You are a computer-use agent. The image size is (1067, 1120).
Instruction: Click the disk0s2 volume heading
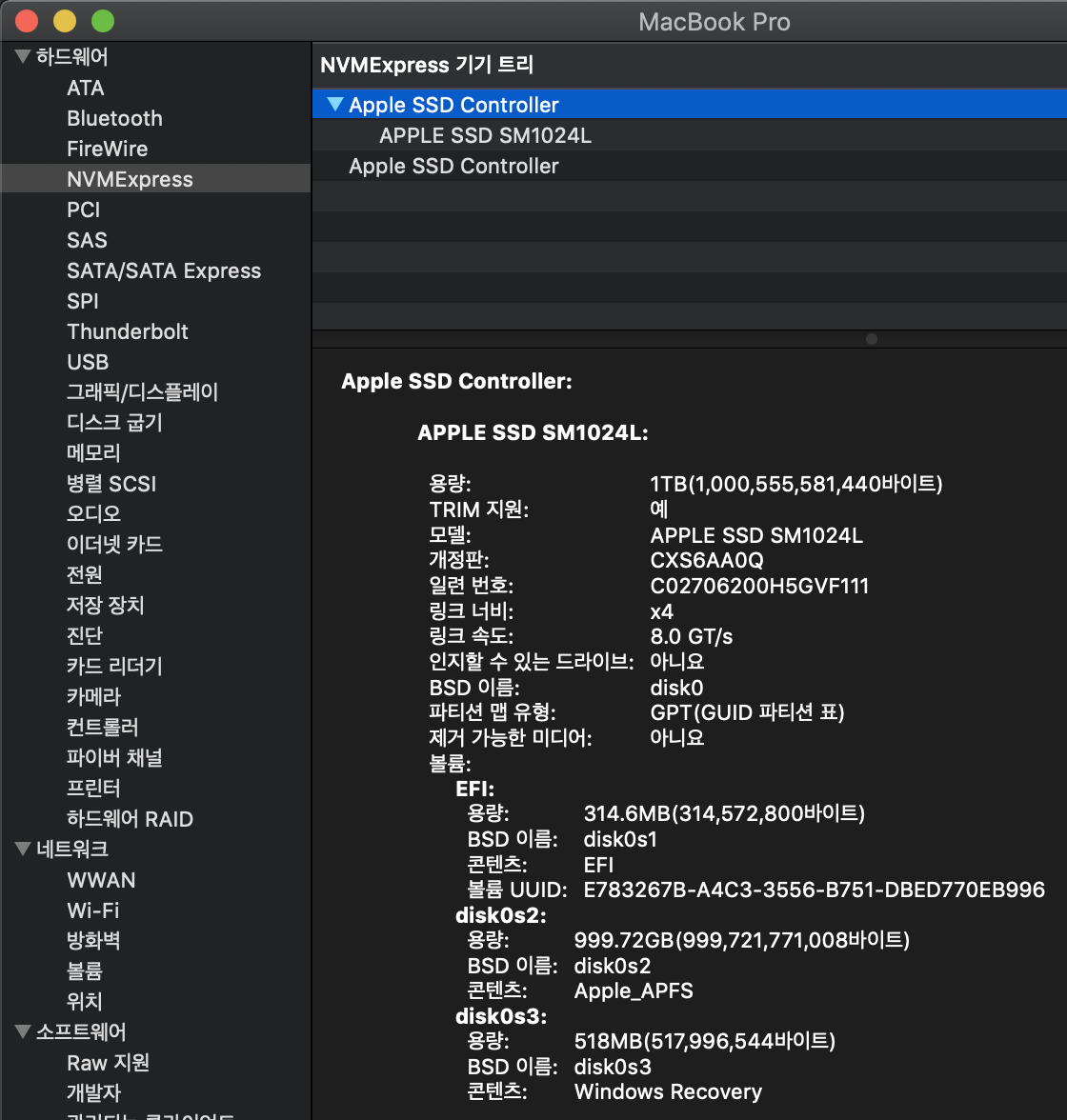point(501,916)
